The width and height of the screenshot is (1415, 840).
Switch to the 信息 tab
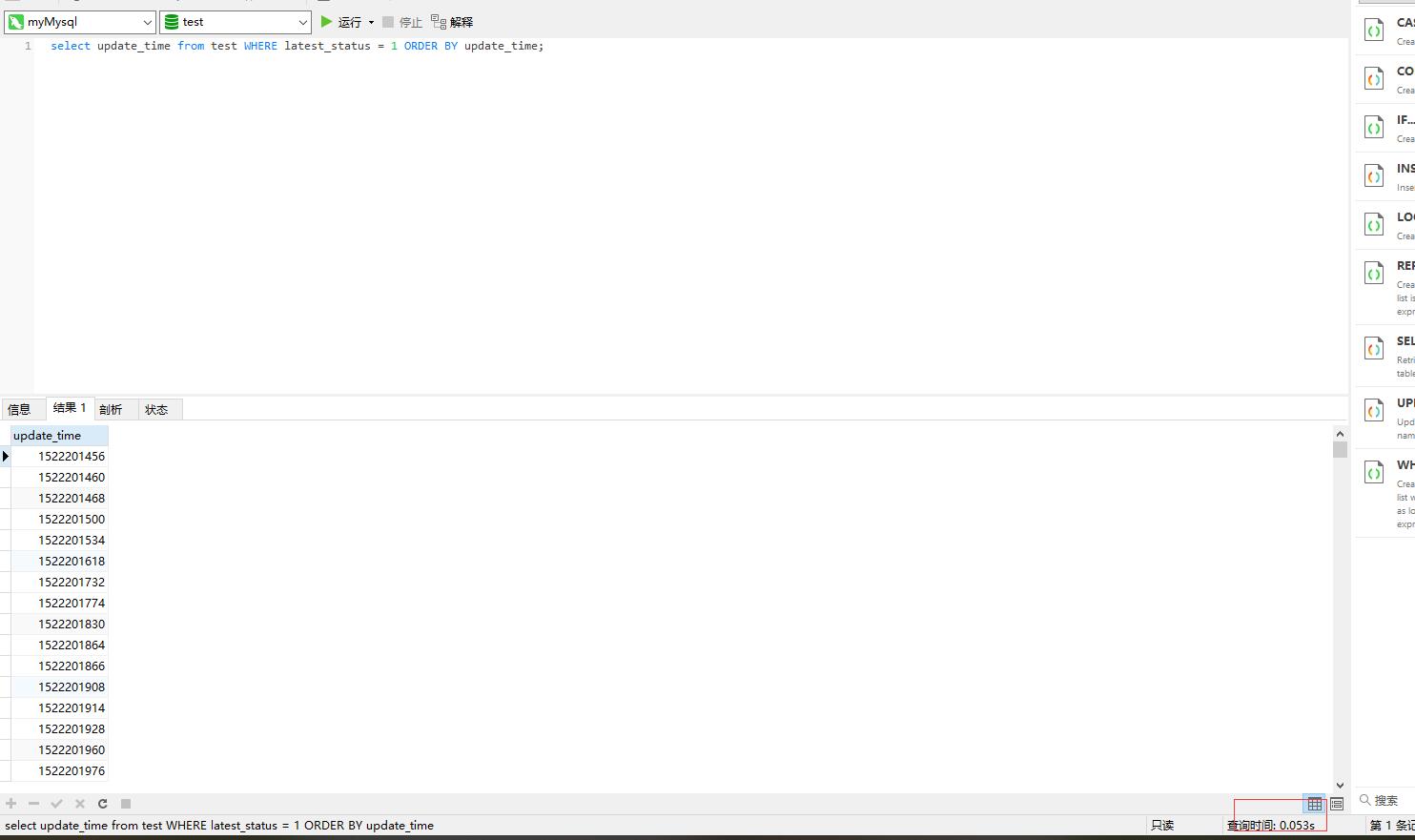(22, 409)
